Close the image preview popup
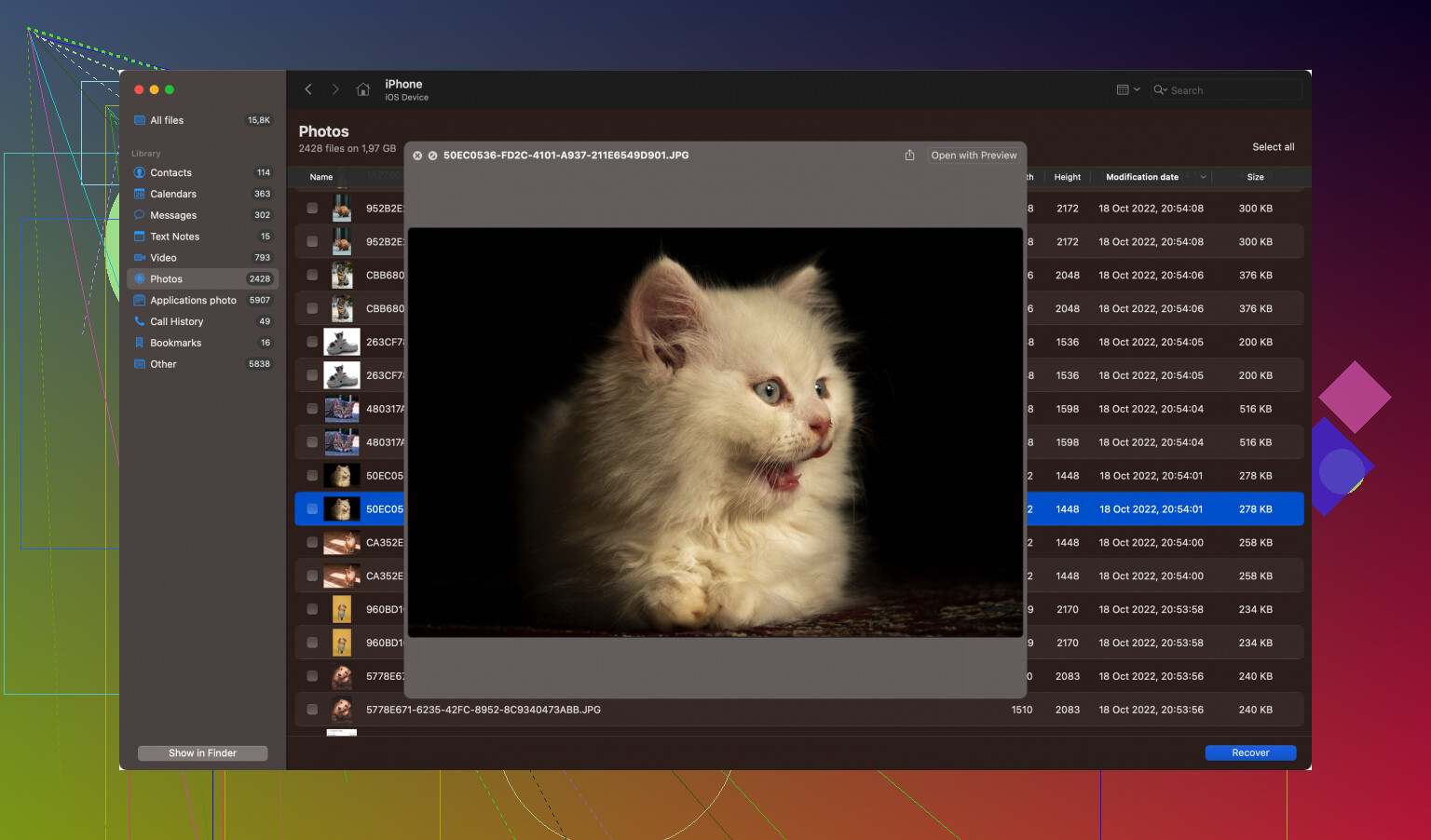 pyautogui.click(x=417, y=156)
